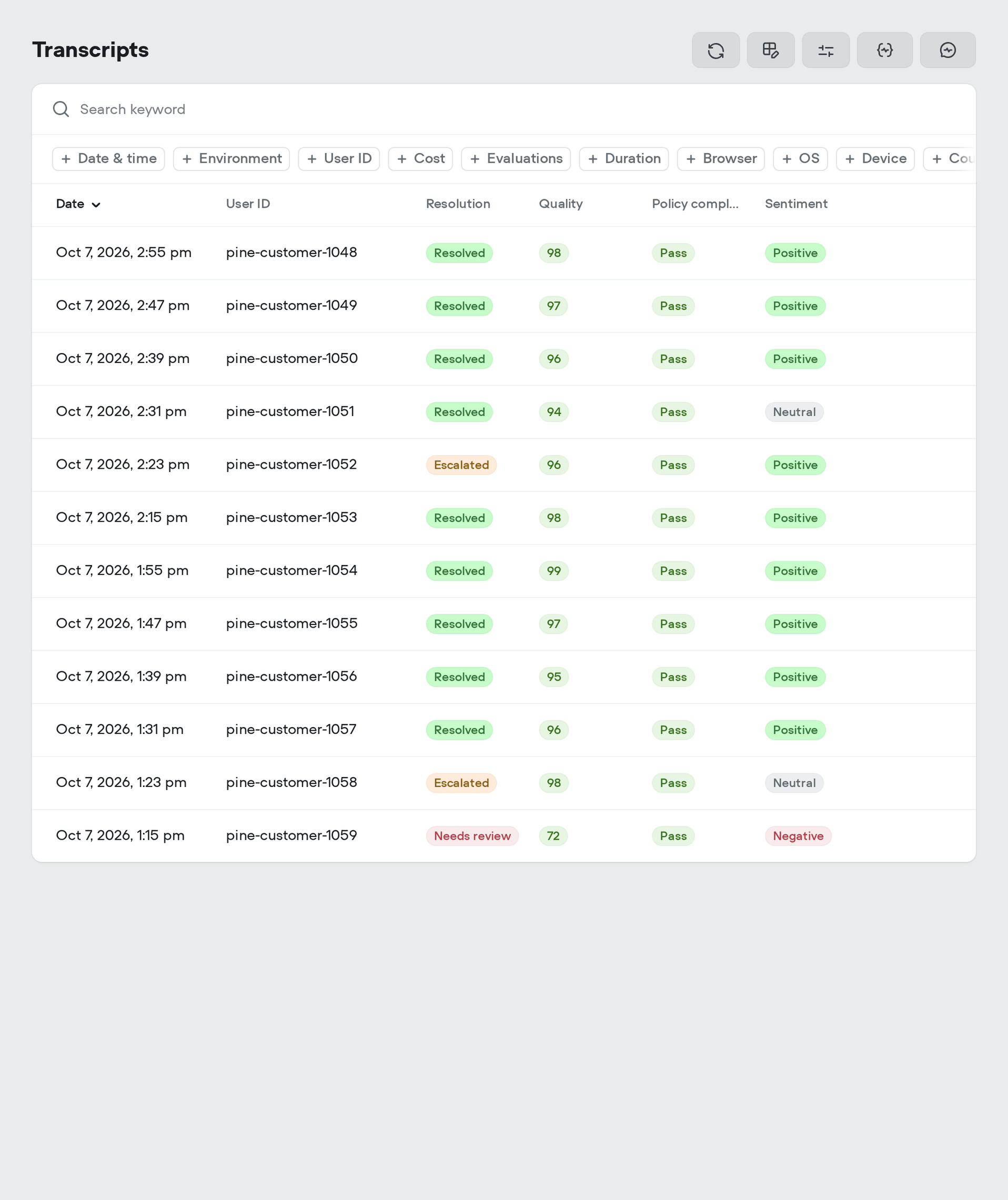Click the search magnifier icon
Viewport: 1008px width, 1200px height.
click(61, 109)
